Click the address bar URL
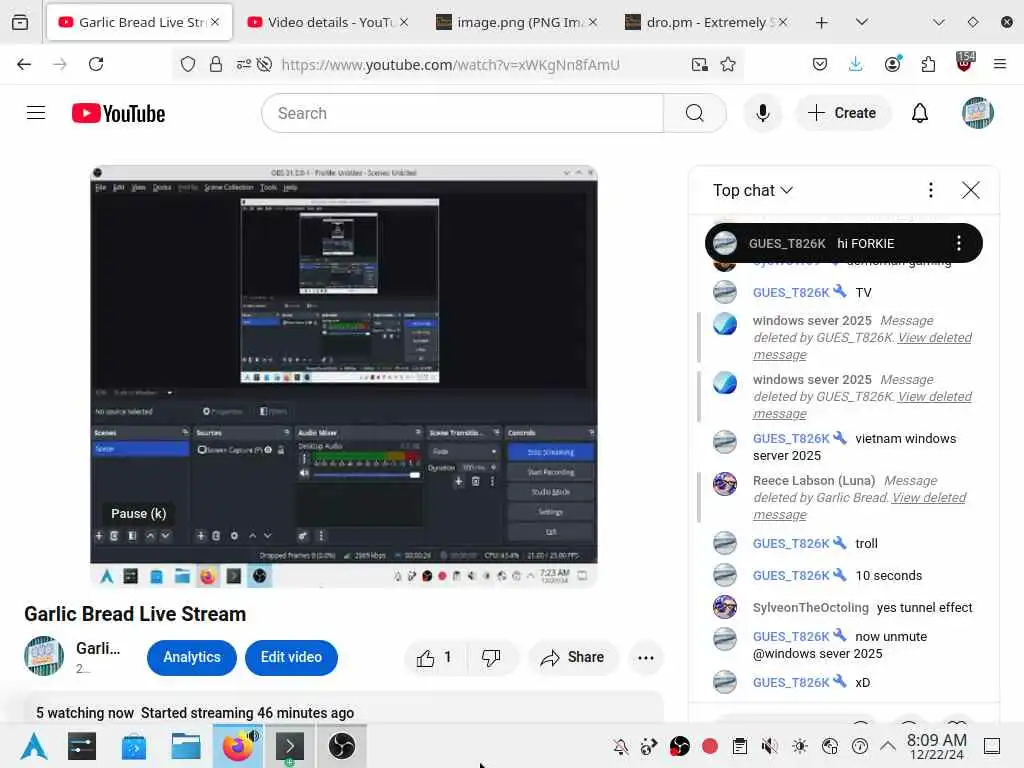The height and width of the screenshot is (768, 1024). 450,64
